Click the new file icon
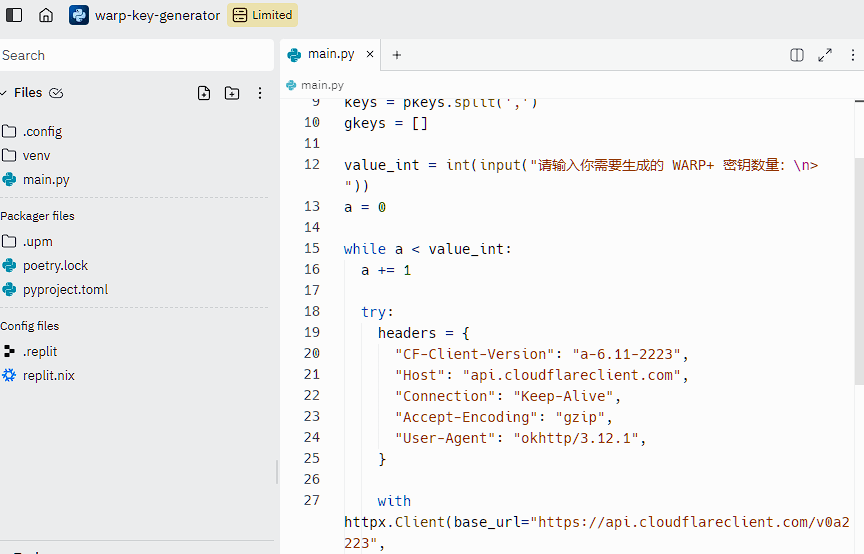This screenshot has height=554, width=864. [204, 93]
